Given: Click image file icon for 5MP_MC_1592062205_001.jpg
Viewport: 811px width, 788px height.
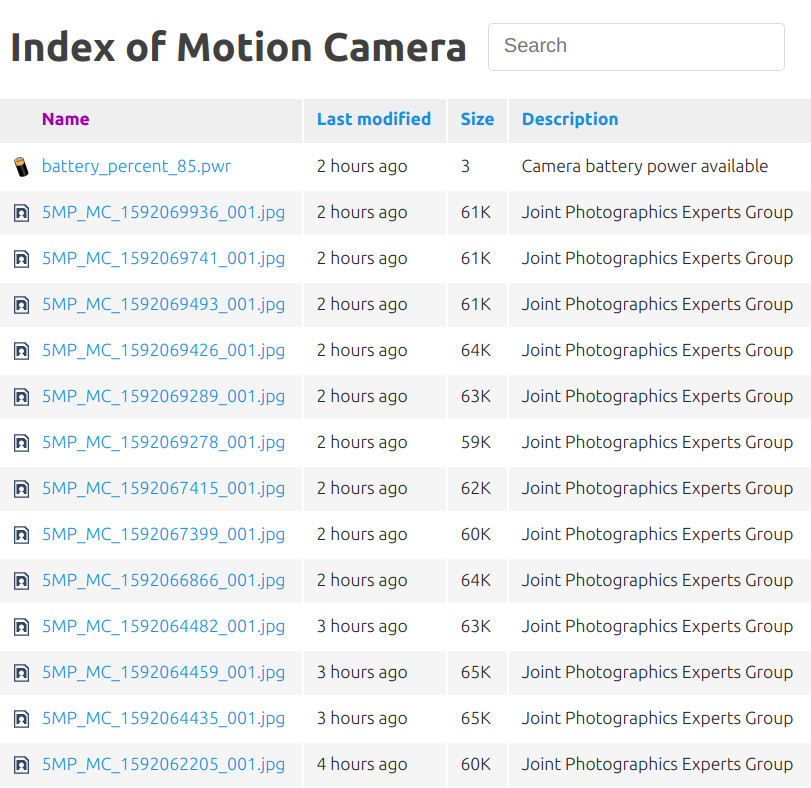Looking at the screenshot, I should (x=21, y=765).
